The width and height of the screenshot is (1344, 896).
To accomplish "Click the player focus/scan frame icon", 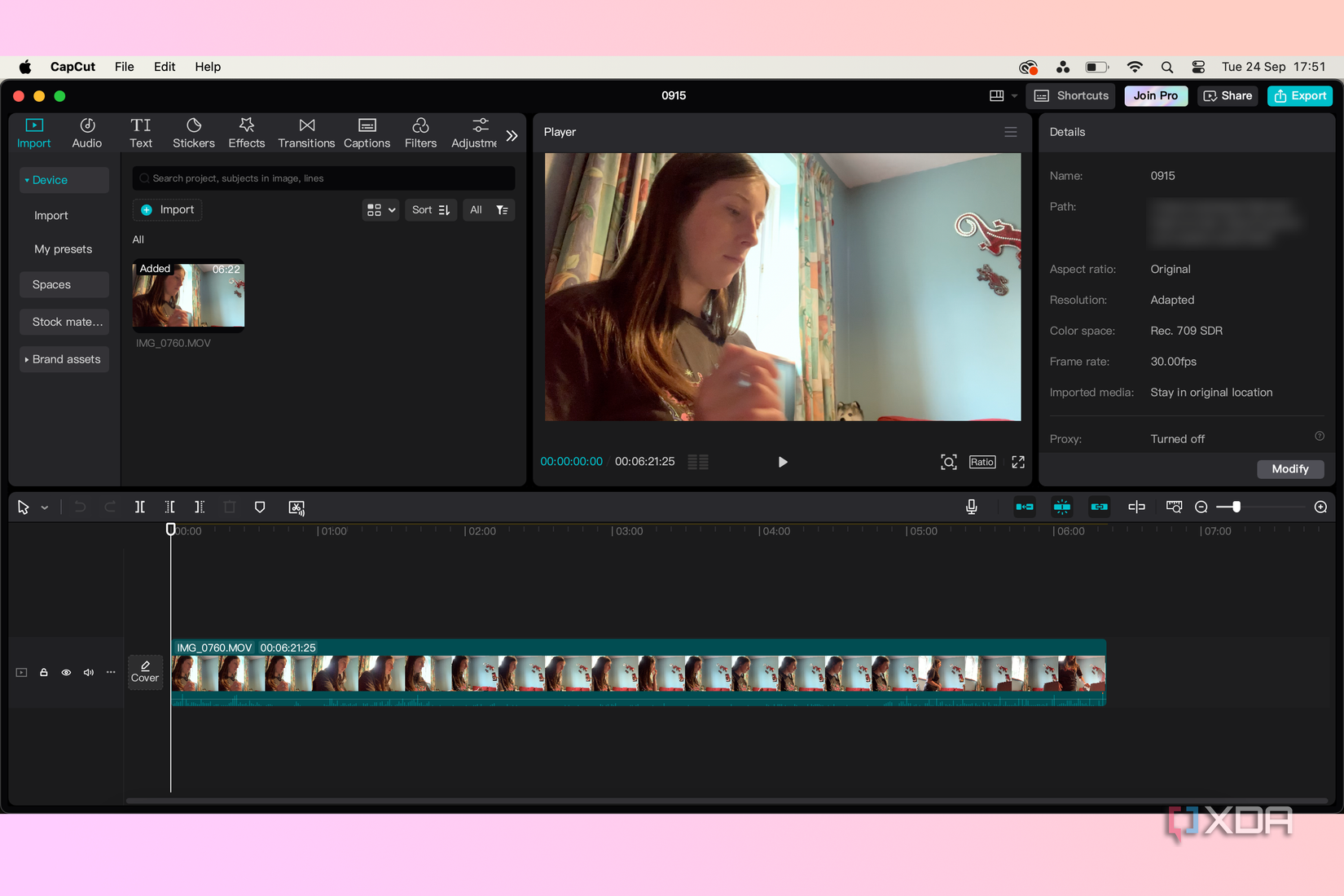I will (949, 463).
